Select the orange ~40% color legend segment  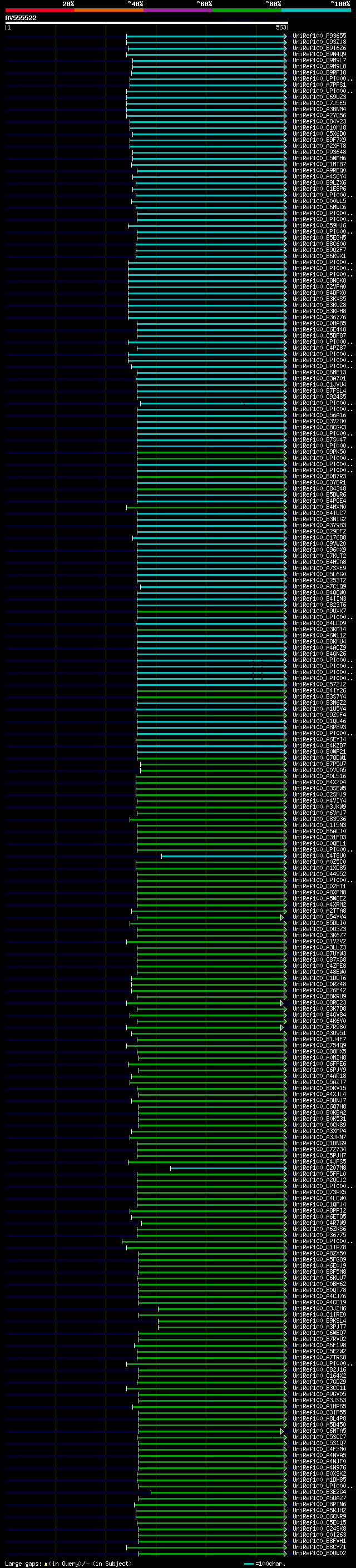pyautogui.click(x=109, y=10)
